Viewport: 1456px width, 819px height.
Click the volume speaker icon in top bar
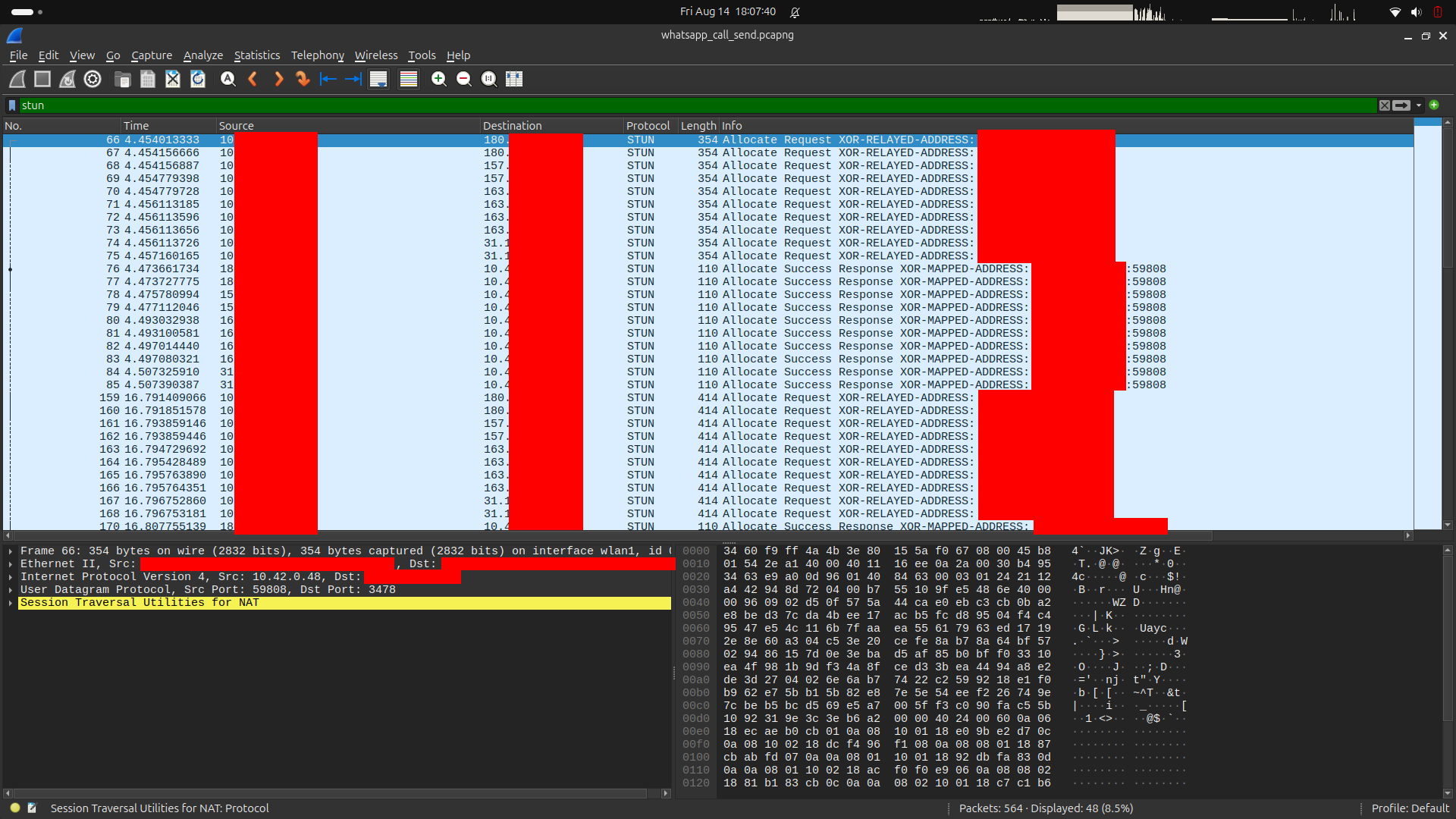(1416, 12)
